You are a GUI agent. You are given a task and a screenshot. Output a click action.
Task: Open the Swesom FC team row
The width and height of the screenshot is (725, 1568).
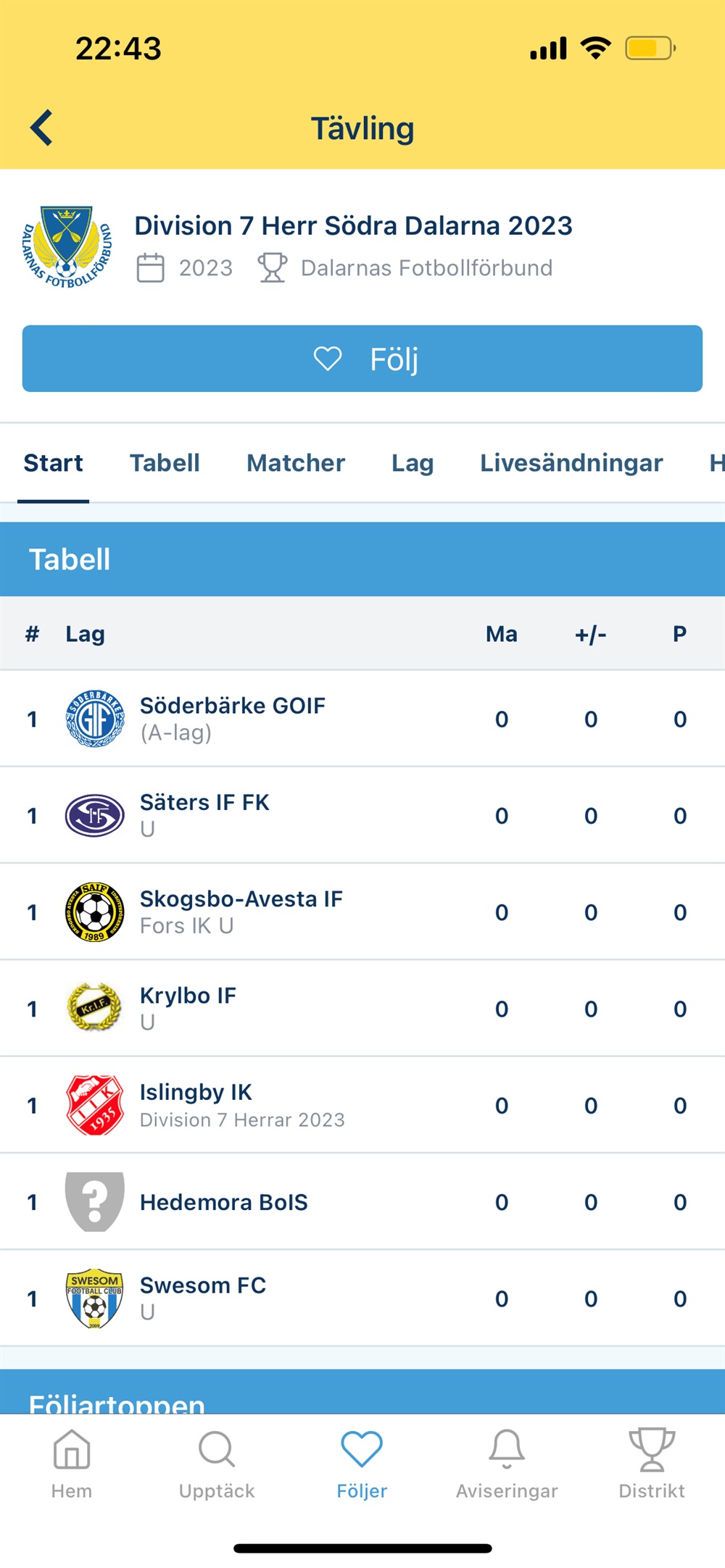click(362, 1298)
